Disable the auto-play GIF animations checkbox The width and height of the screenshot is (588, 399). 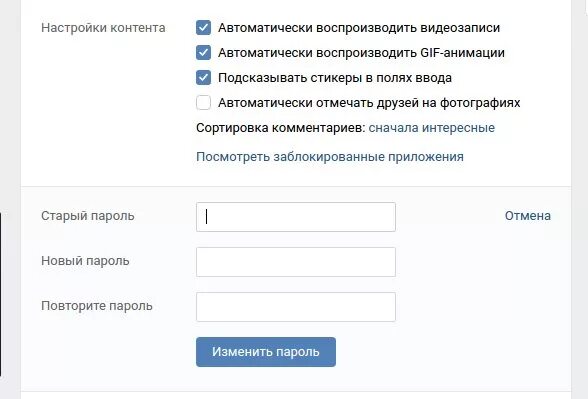point(203,52)
